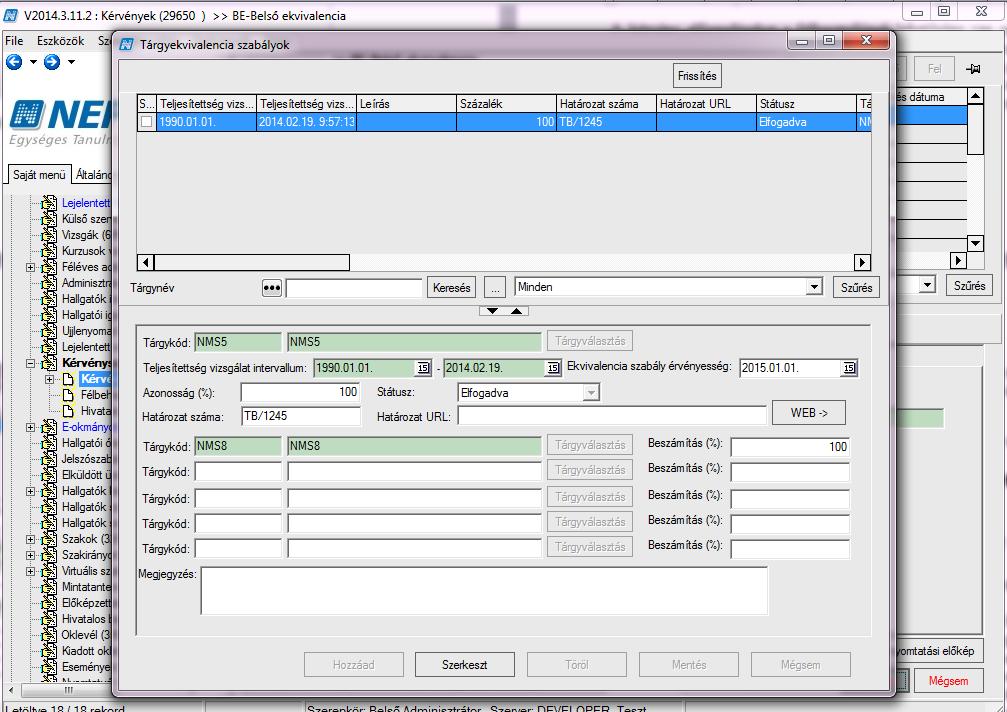Click the Vizsgák tree node icon
The height and width of the screenshot is (712, 1007).
click(49, 235)
